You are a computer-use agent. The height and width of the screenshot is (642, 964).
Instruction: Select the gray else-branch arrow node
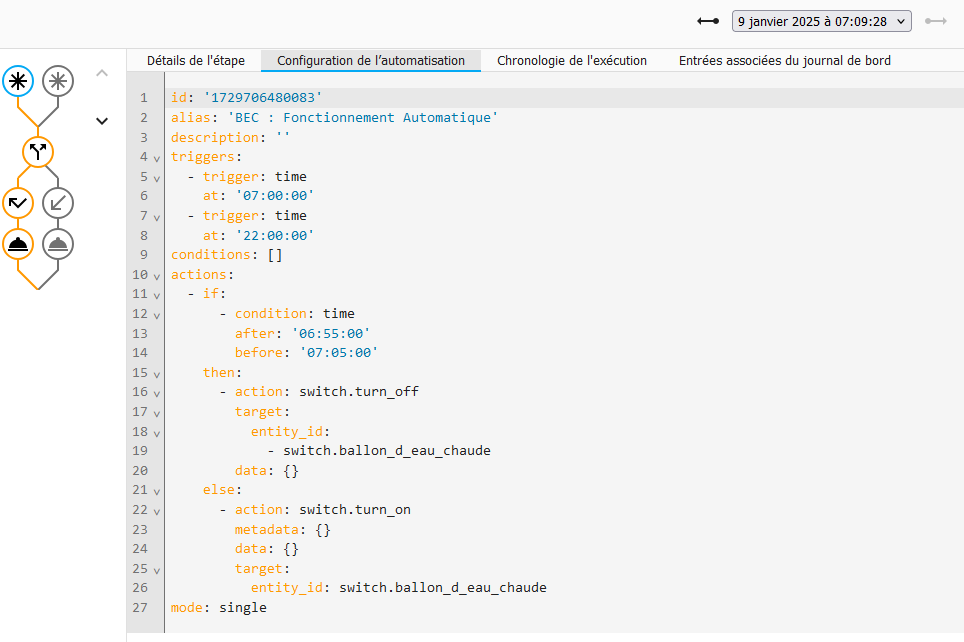[x=58, y=203]
